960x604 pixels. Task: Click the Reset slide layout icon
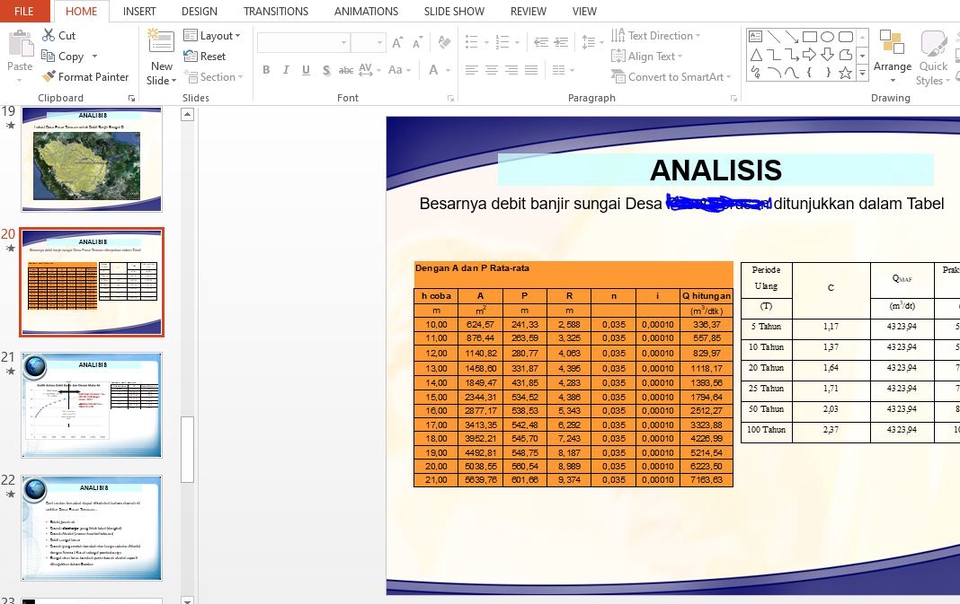coord(207,56)
